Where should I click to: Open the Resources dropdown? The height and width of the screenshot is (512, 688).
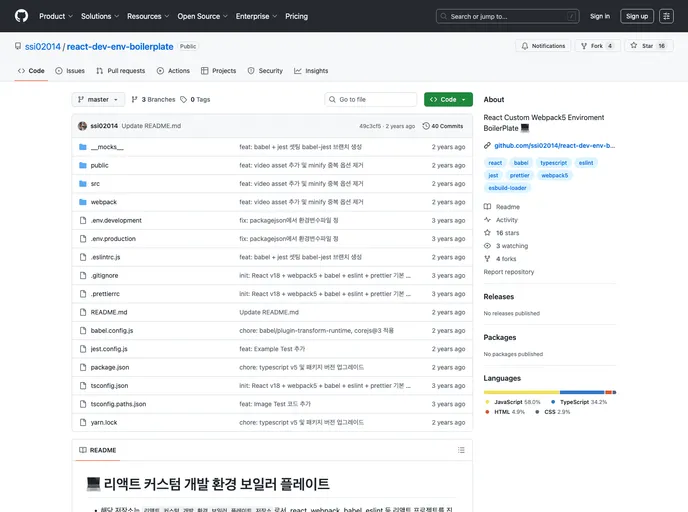click(x=148, y=16)
